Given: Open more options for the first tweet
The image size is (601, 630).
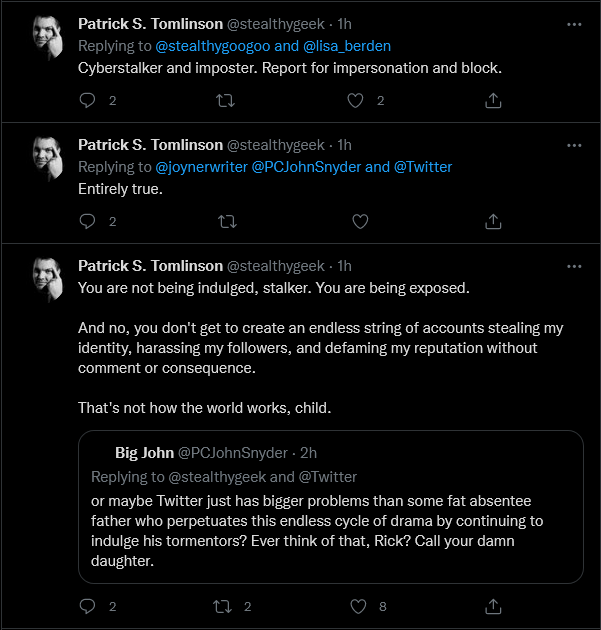Looking at the screenshot, I should tap(574, 25).
